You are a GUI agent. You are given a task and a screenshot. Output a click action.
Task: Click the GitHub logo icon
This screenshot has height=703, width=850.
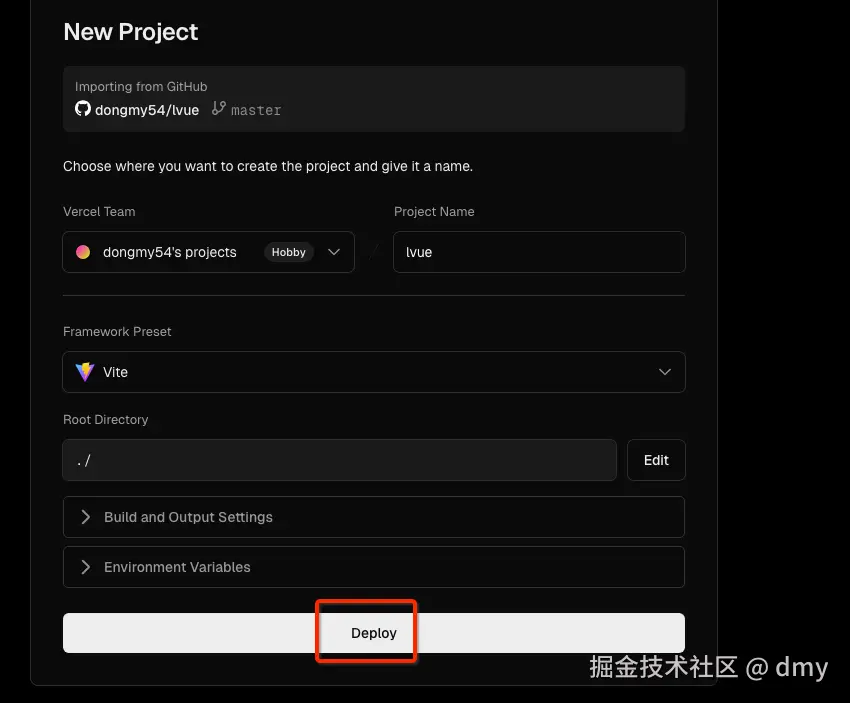82,108
